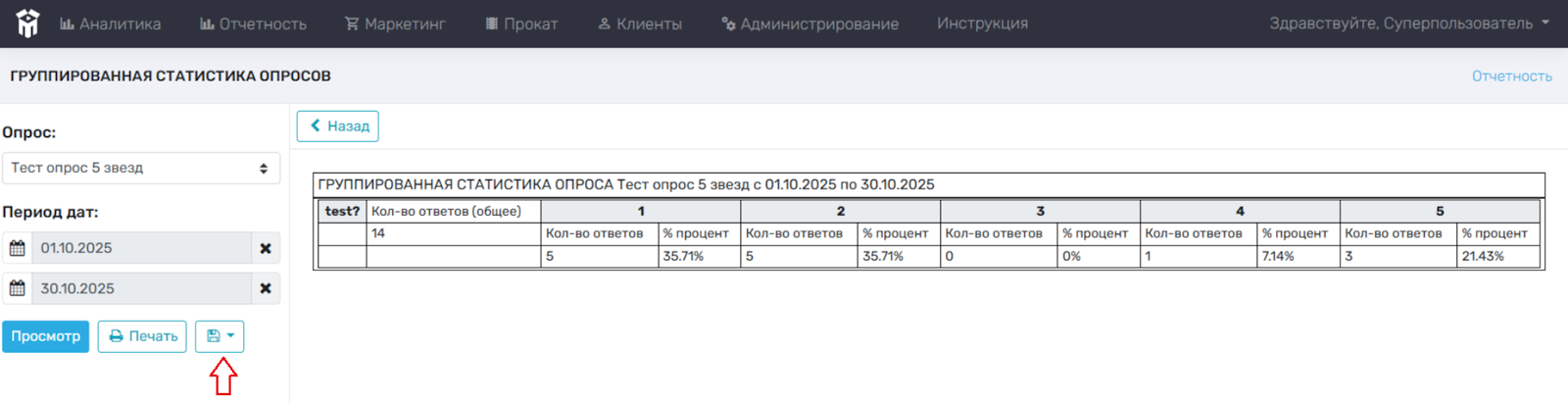This screenshot has width=1568, height=403.
Task: Clear the 30.10.2025 end date
Action: click(266, 288)
